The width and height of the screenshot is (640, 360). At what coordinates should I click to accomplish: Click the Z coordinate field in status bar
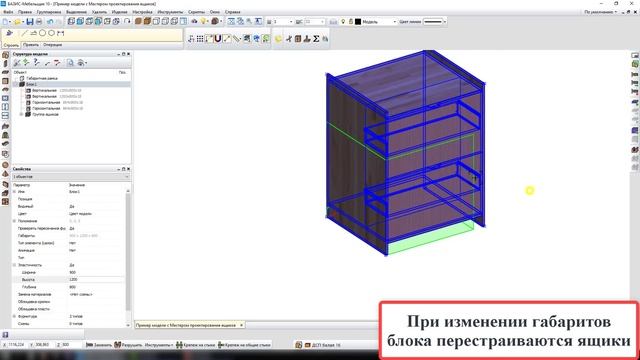click(71, 345)
